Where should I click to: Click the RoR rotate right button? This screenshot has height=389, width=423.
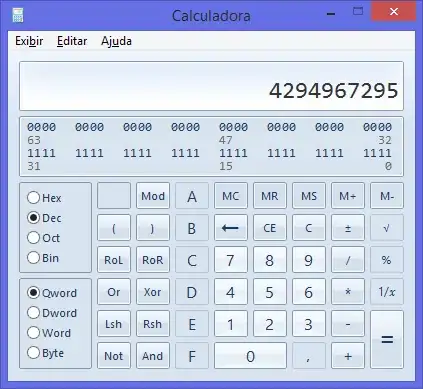(153, 260)
